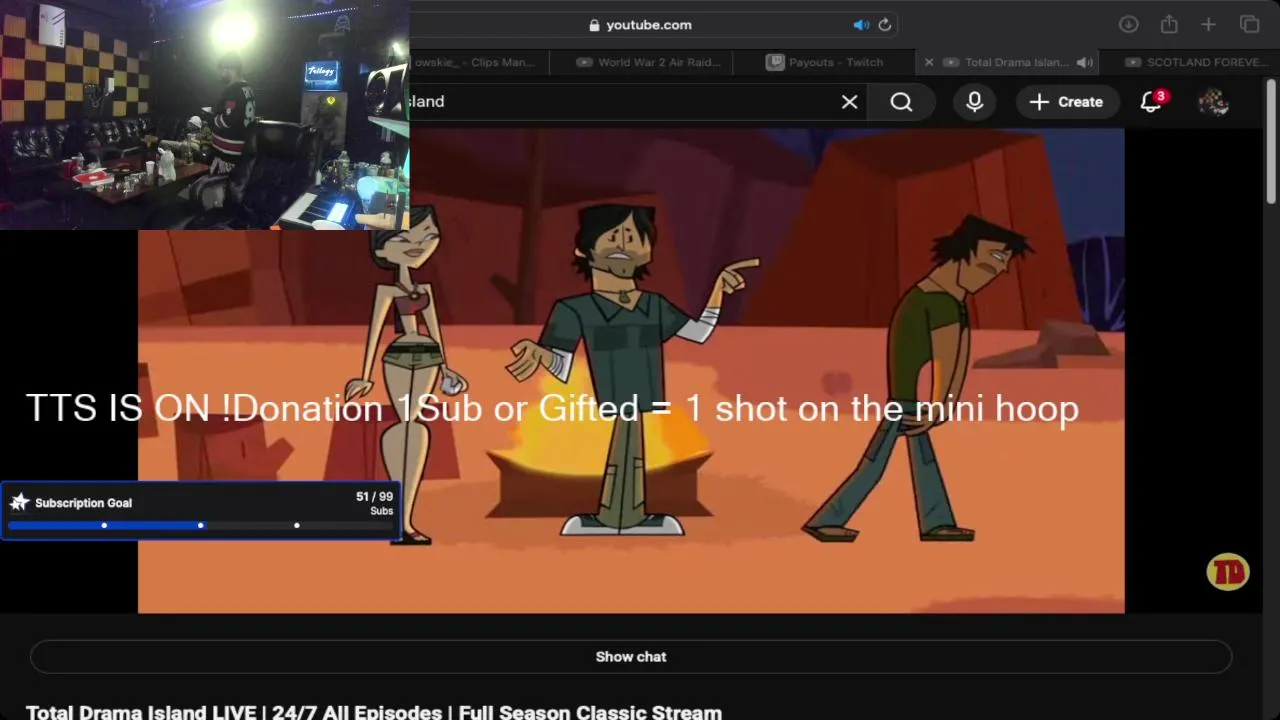The image size is (1280, 720).
Task: Click the Subscription Goal star icon
Action: point(19,503)
